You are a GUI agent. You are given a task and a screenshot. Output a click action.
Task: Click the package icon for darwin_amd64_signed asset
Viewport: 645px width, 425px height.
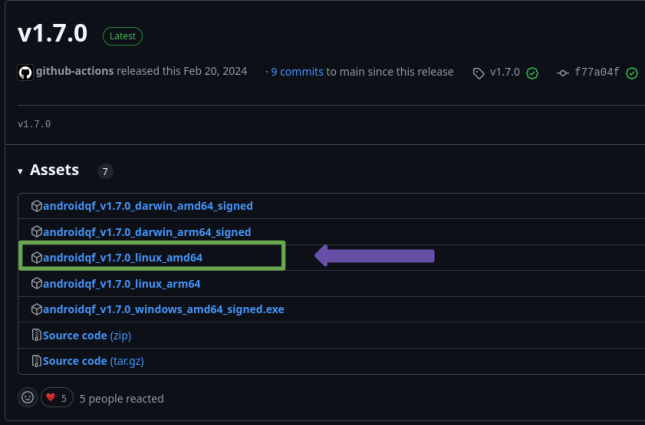click(37, 206)
